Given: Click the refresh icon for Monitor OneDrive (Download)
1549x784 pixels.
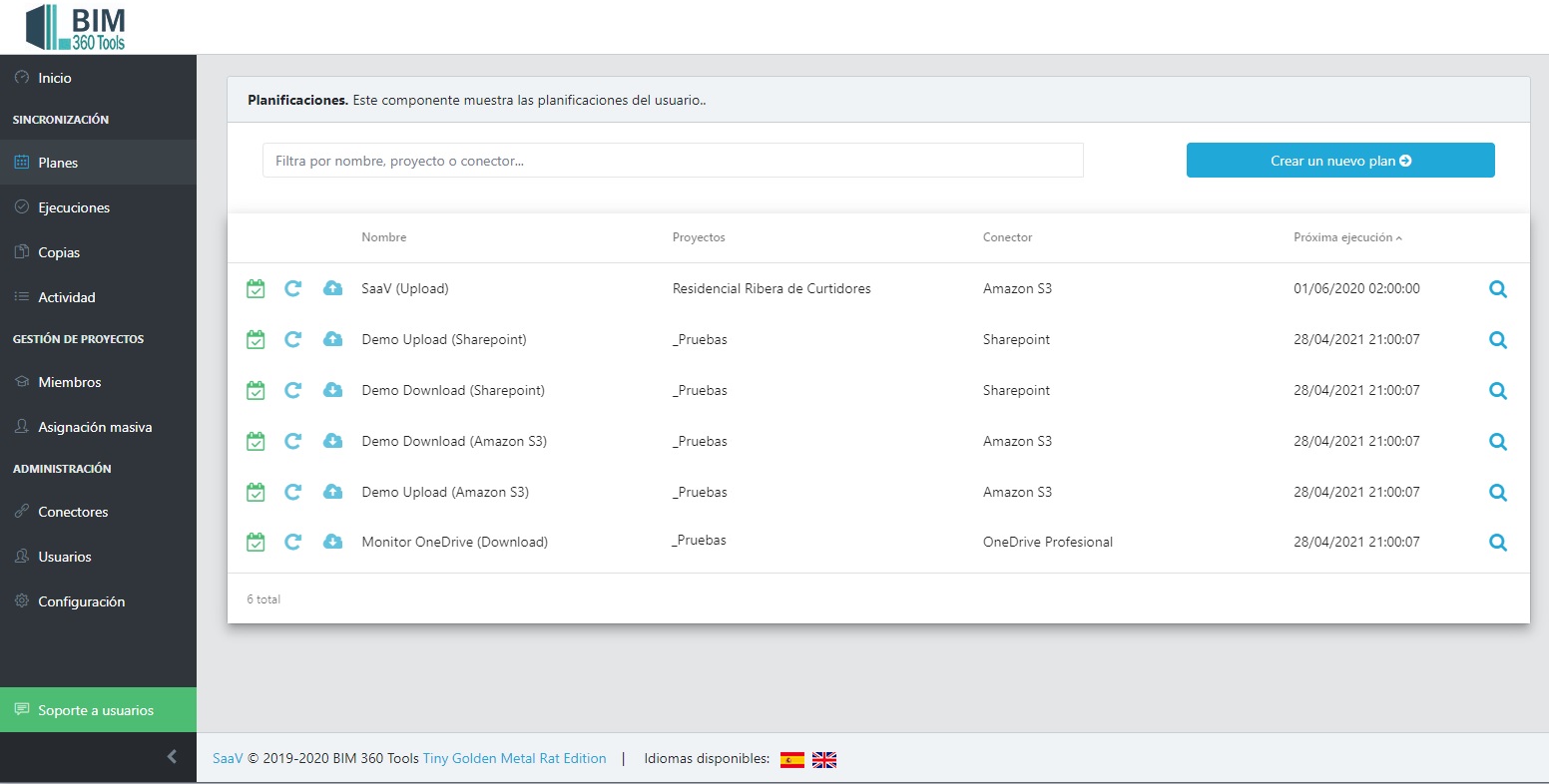Looking at the screenshot, I should (x=292, y=542).
